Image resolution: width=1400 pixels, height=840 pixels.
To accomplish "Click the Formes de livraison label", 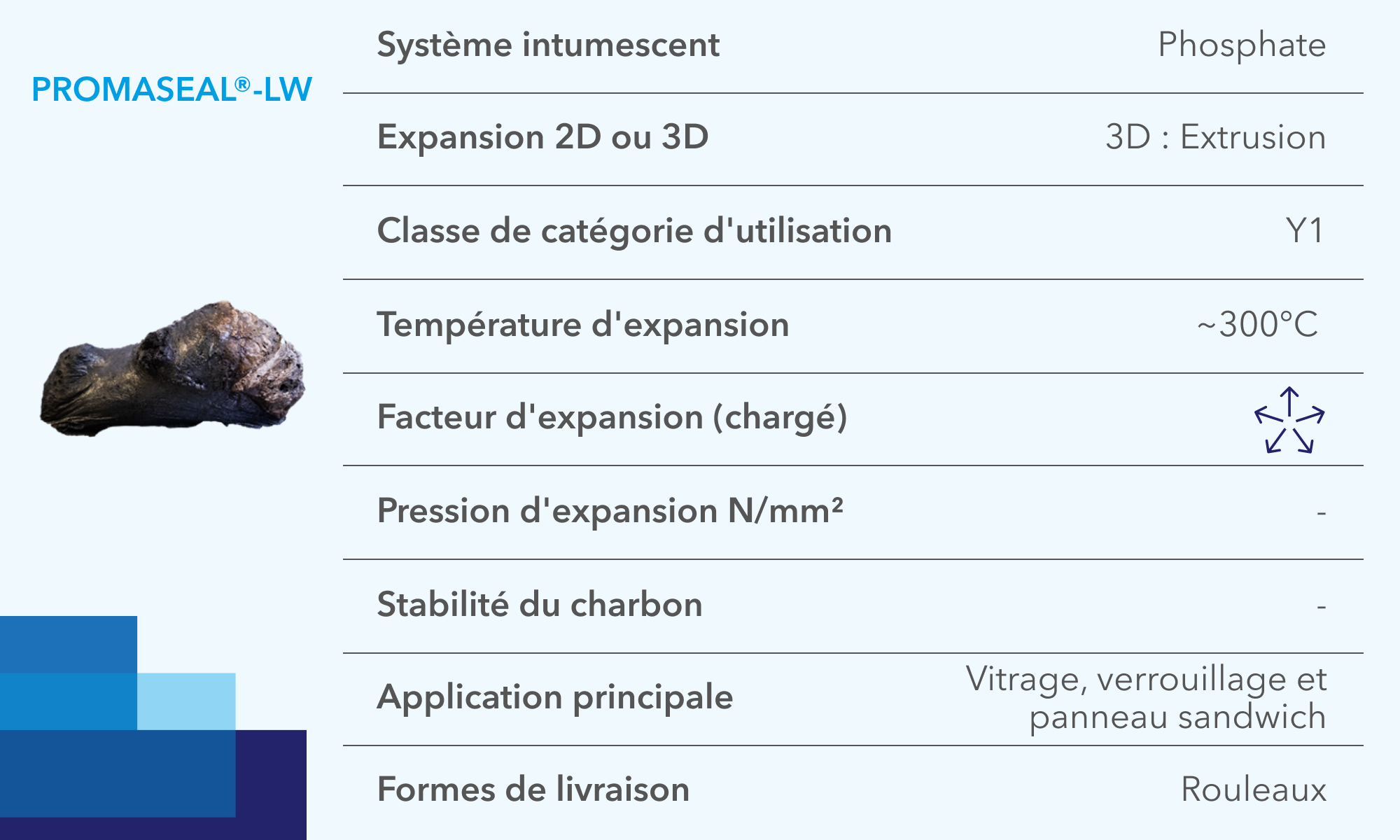I will point(533,790).
